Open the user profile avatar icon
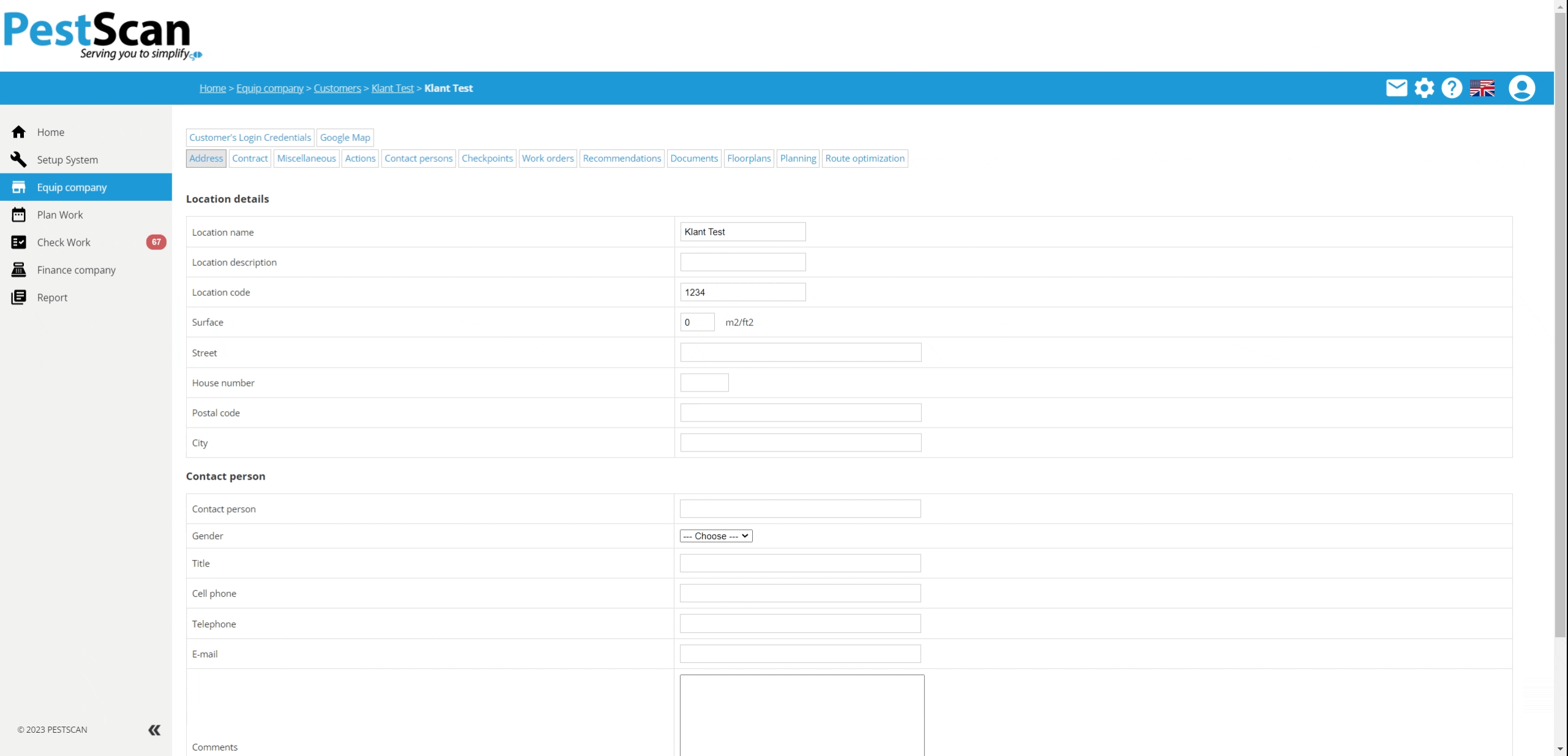Image resolution: width=1568 pixels, height=756 pixels. tap(1521, 88)
